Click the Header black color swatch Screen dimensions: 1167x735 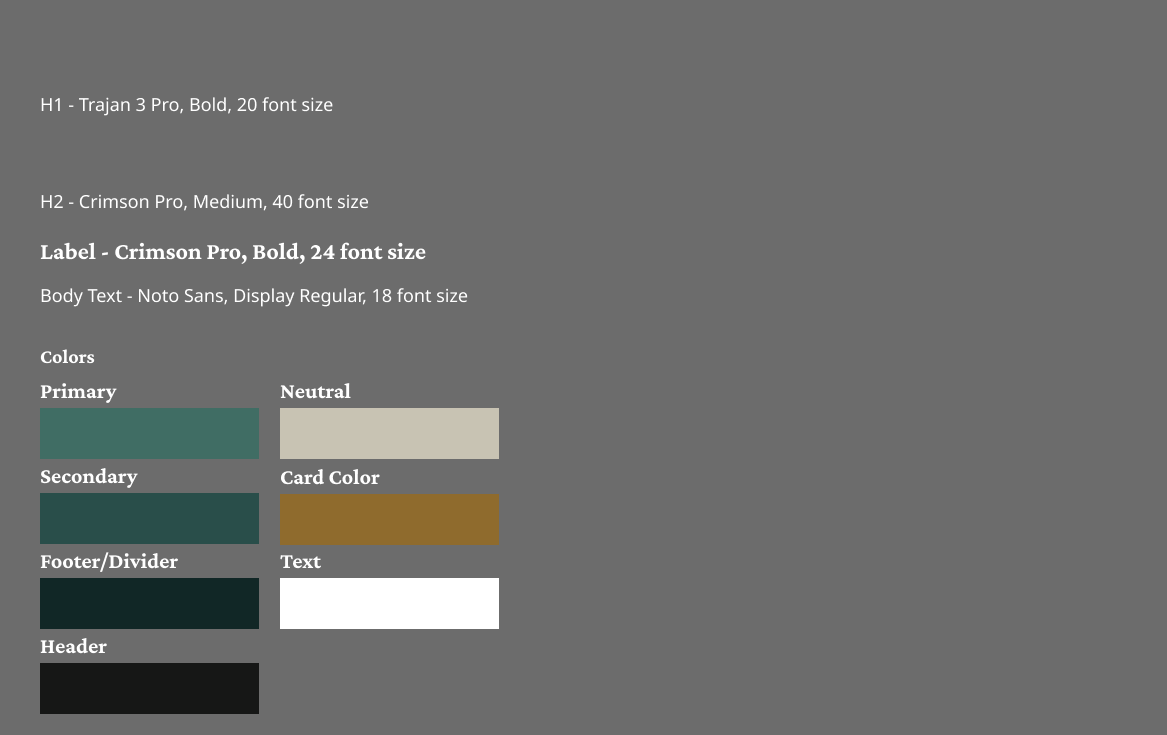click(149, 688)
